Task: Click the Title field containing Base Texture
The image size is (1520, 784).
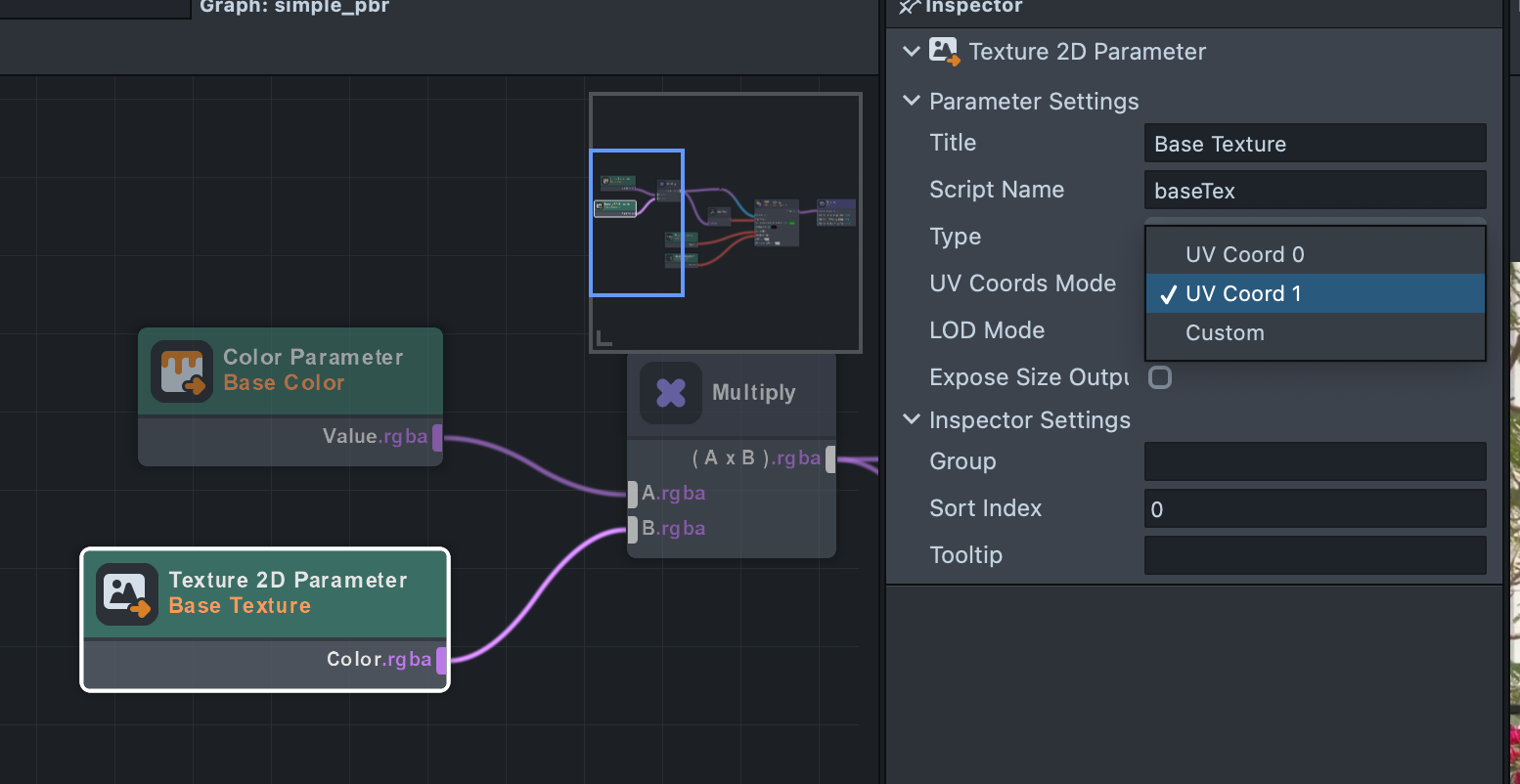Action: 1315,144
